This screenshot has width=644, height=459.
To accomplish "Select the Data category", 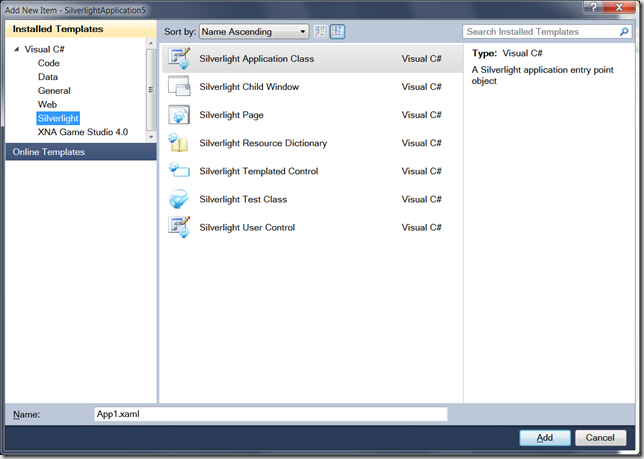I will 48,77.
